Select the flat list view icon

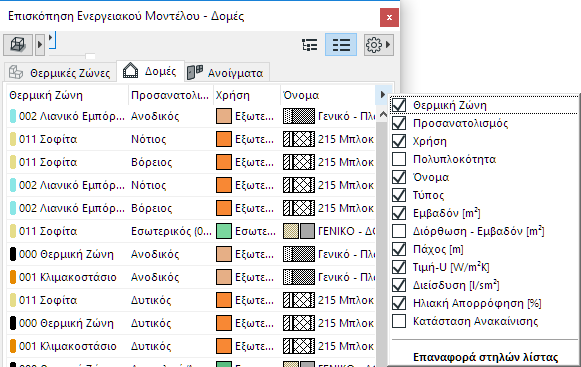(341, 45)
